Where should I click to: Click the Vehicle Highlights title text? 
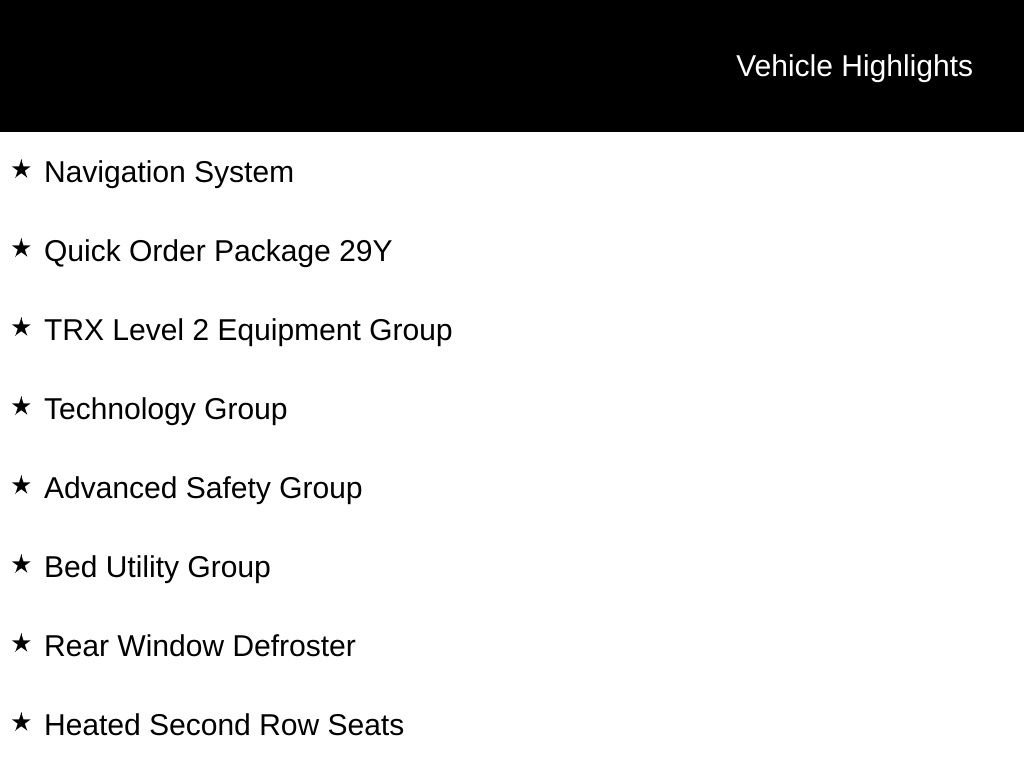[x=854, y=66]
